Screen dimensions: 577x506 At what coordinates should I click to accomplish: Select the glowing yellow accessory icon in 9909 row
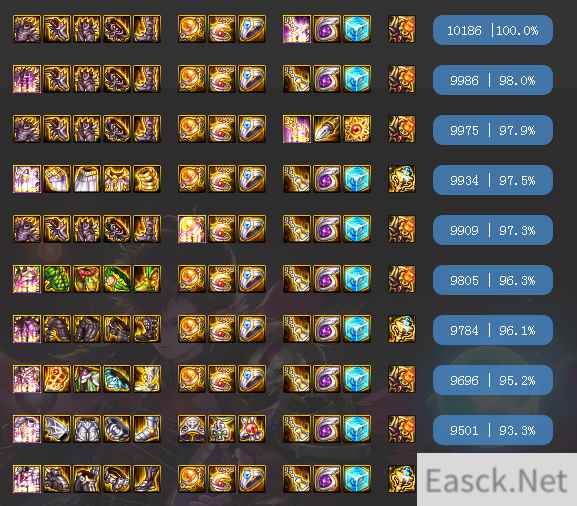coord(191,229)
